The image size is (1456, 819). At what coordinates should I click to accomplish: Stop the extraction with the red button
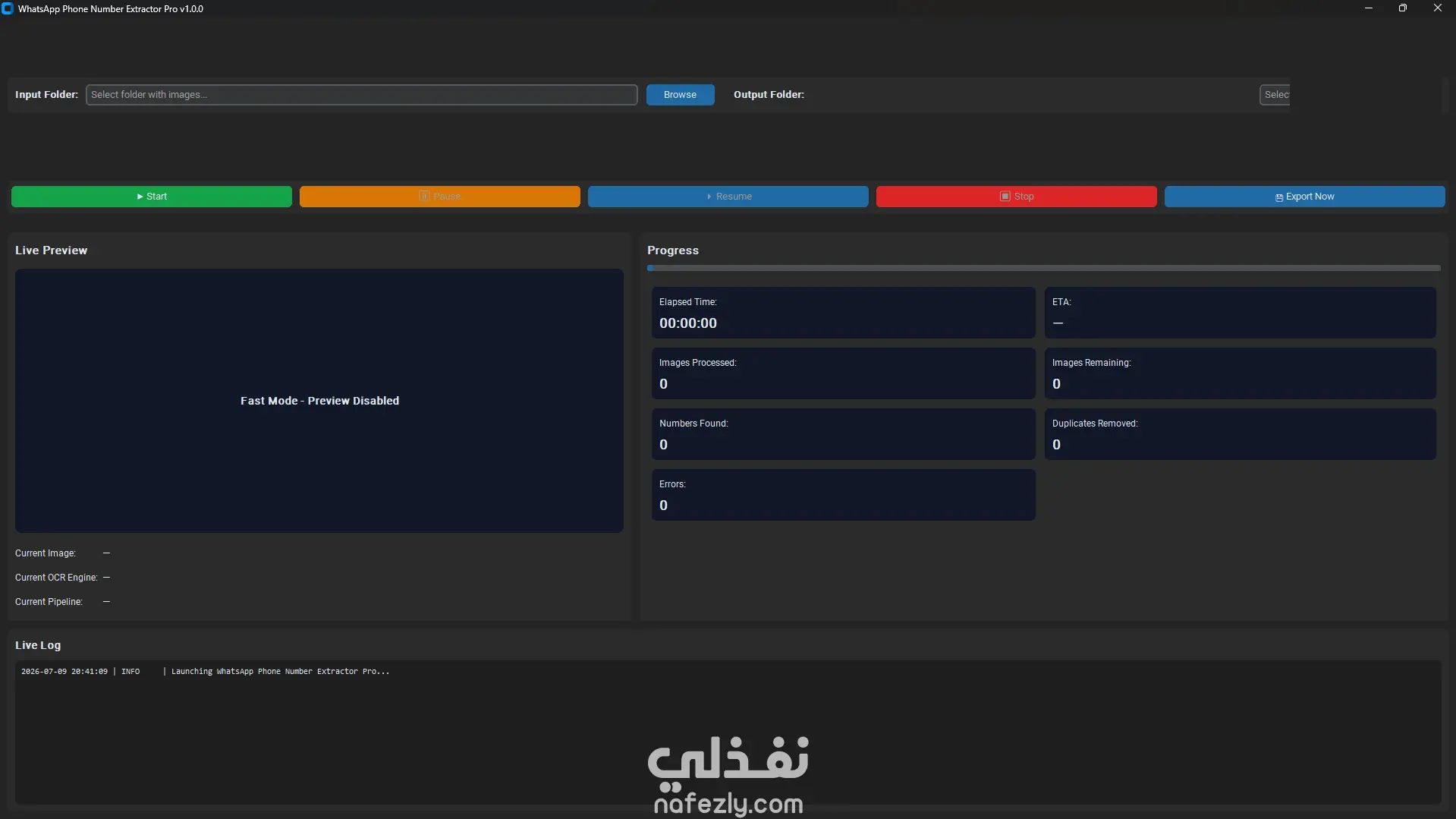click(x=1017, y=197)
